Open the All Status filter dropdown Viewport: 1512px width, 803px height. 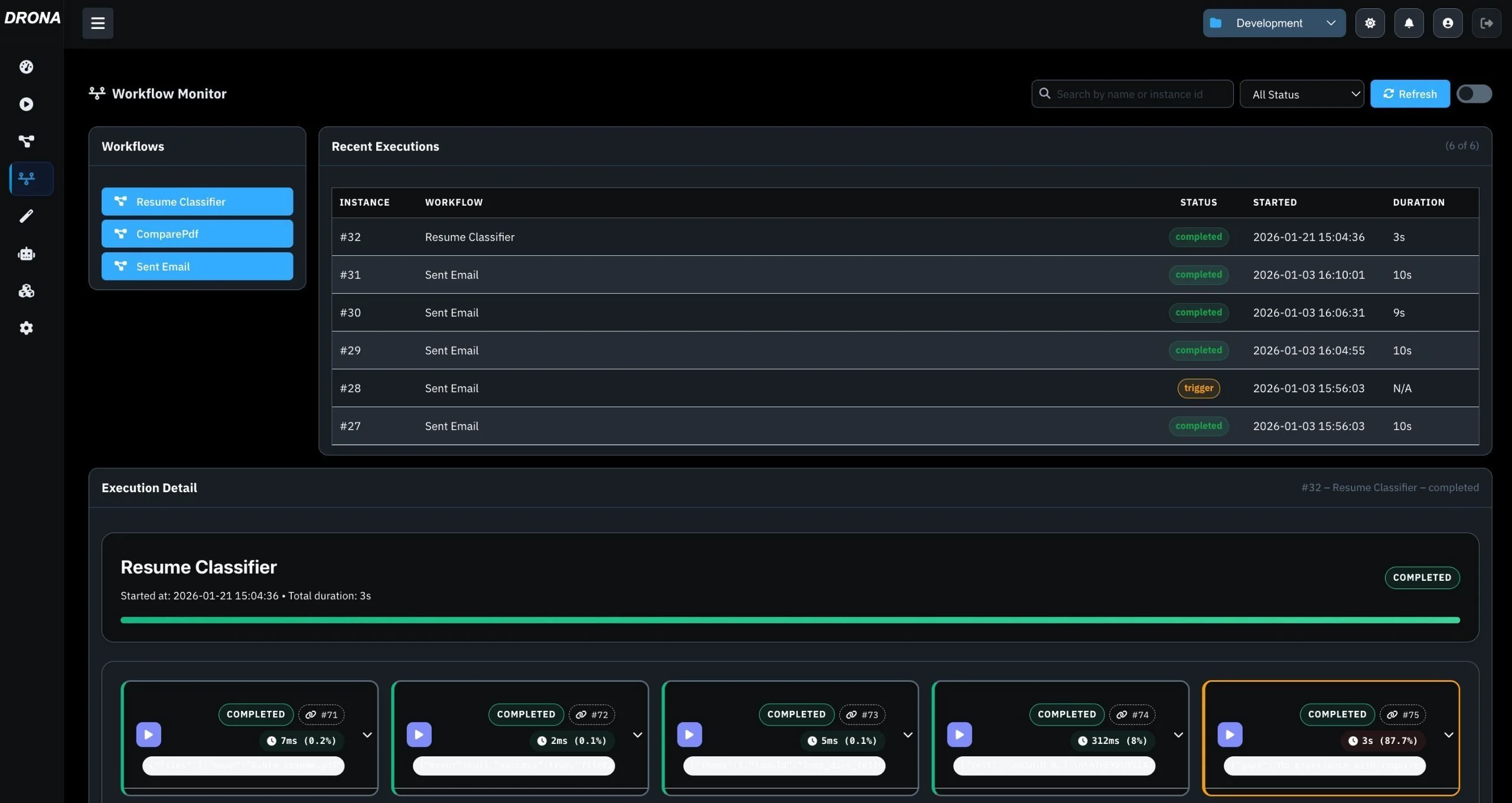click(1301, 94)
